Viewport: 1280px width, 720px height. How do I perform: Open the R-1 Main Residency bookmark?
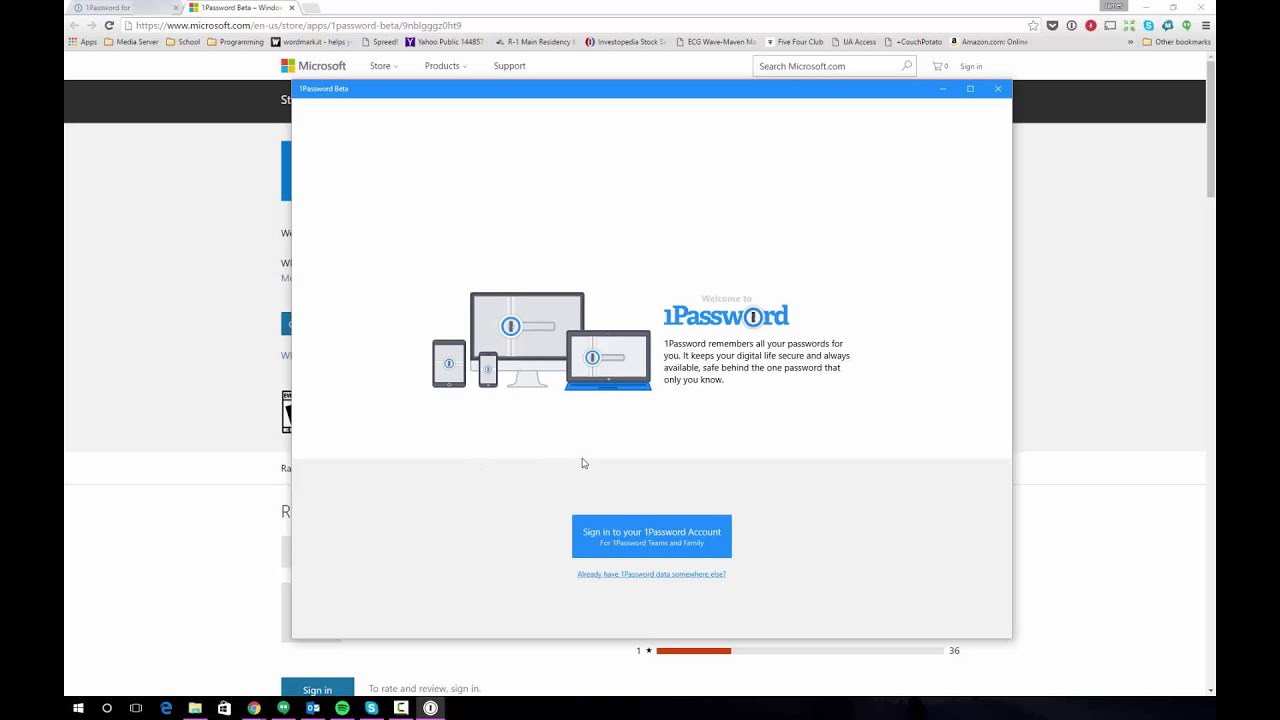coord(535,42)
